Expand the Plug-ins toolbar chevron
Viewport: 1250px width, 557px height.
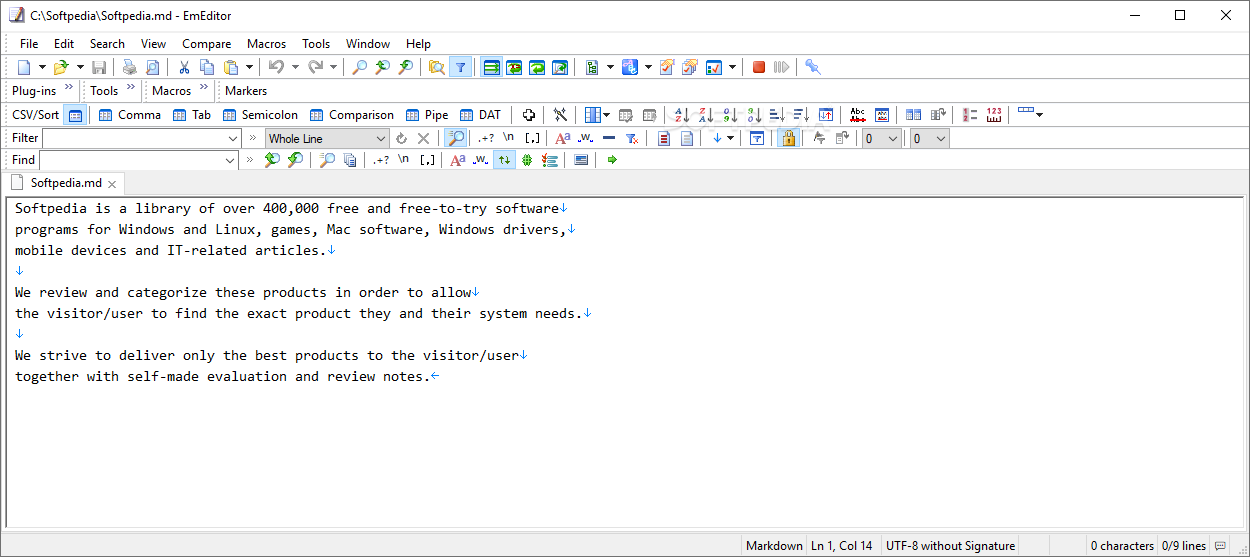click(x=69, y=88)
